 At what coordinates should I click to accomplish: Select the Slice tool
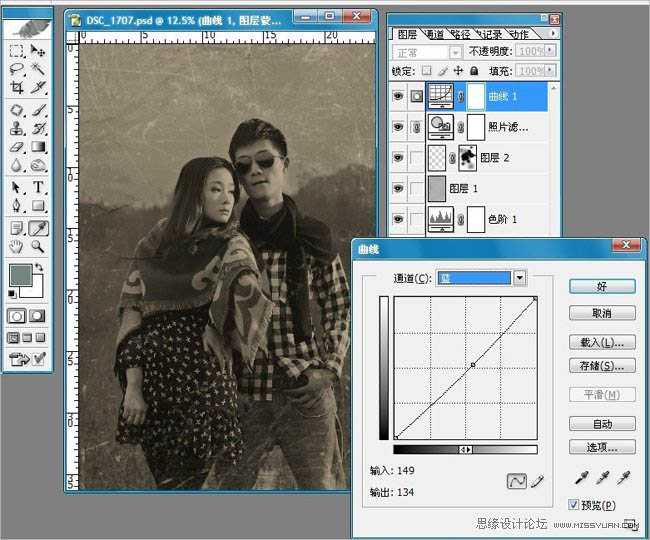tap(38, 87)
